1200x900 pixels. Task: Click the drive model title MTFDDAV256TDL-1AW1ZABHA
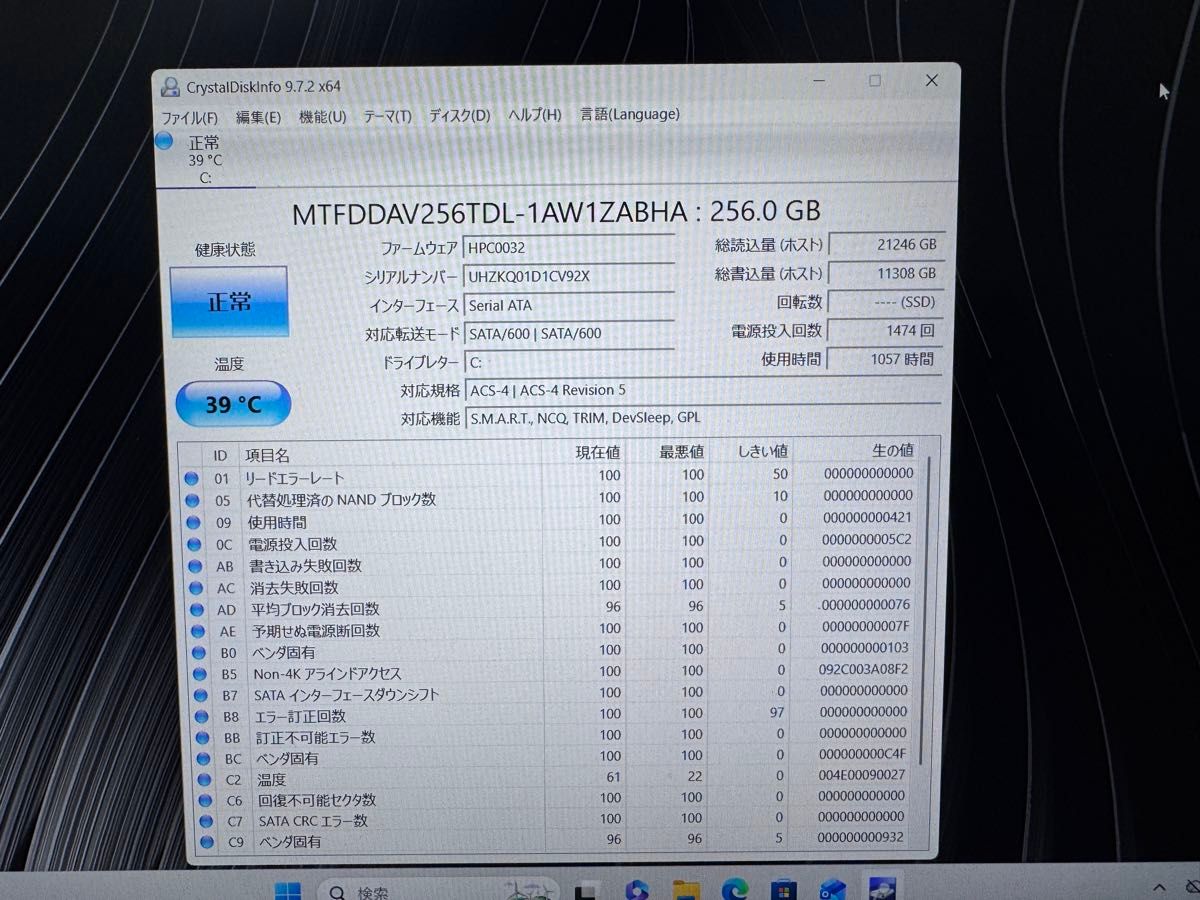[490, 212]
